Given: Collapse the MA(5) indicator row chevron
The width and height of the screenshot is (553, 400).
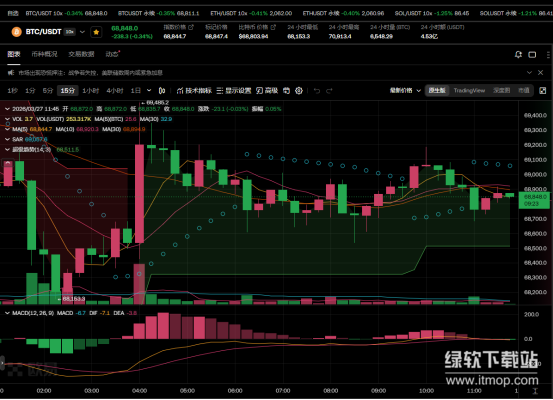Looking at the screenshot, I should (7, 129).
